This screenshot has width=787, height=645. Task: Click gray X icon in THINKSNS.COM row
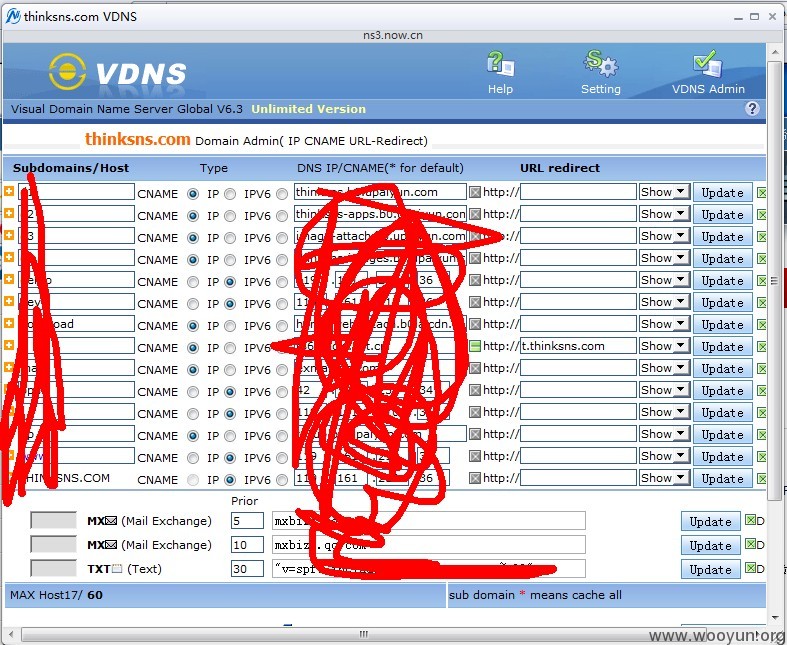click(475, 478)
